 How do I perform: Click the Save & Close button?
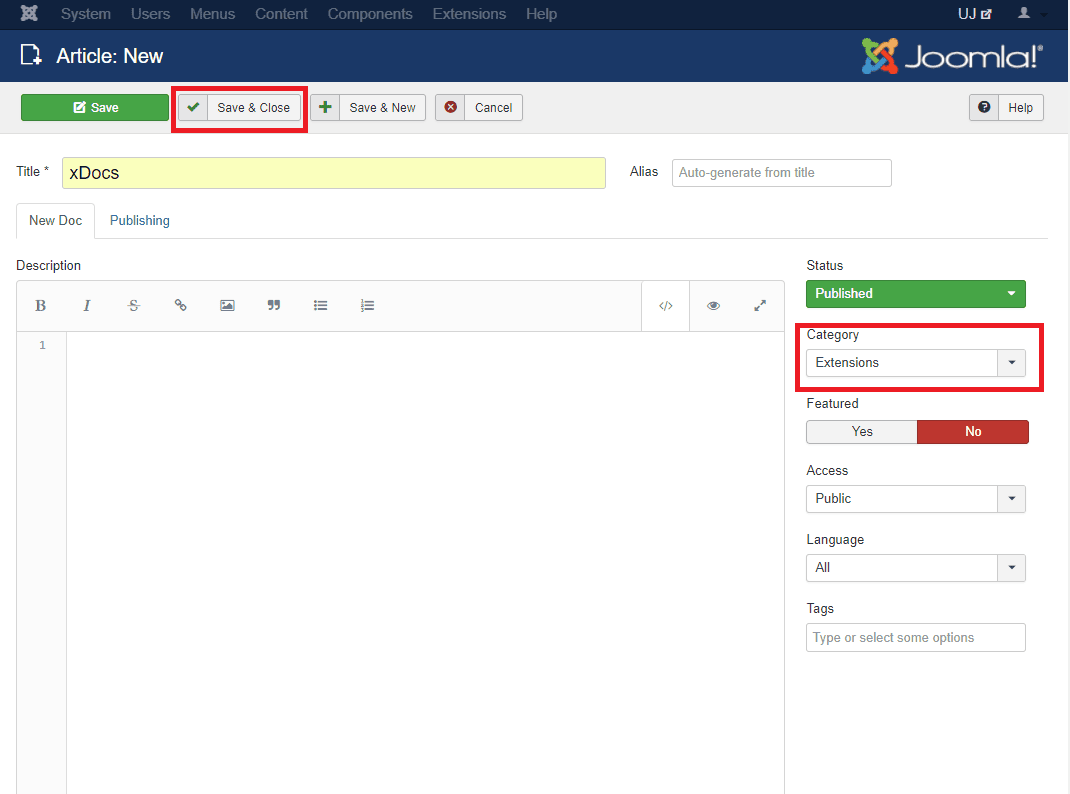240,108
